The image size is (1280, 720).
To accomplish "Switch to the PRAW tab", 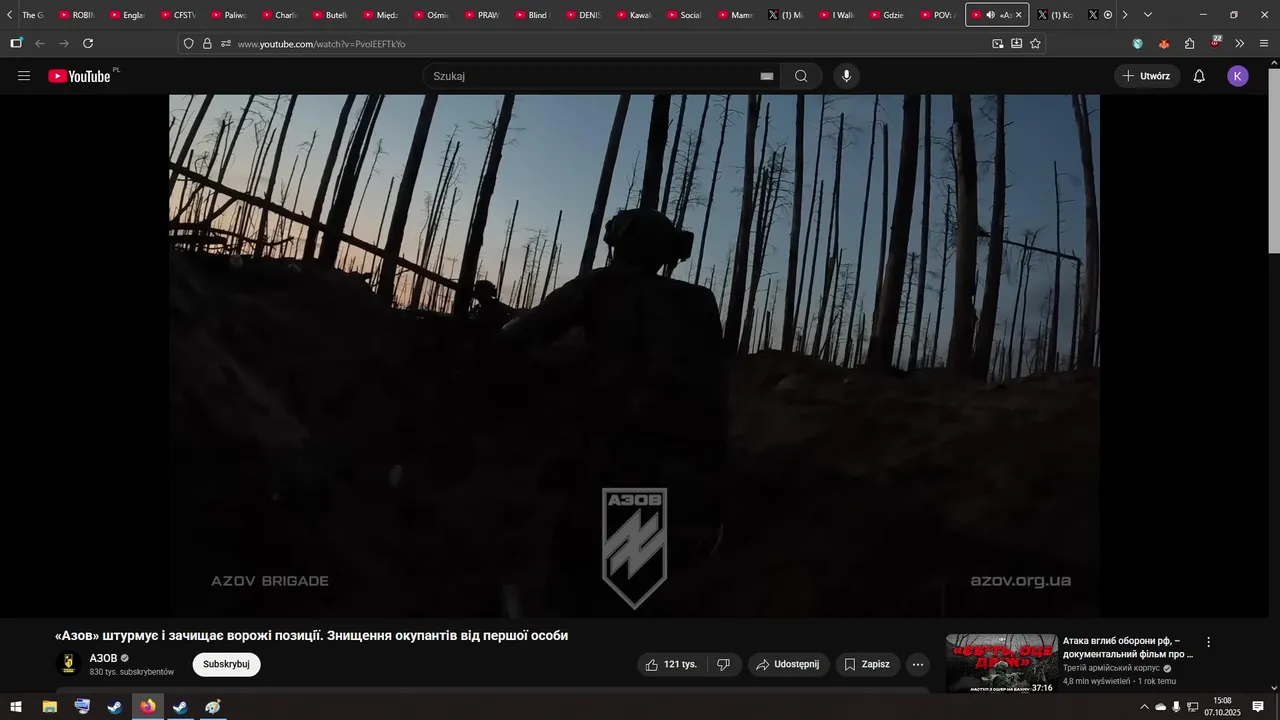I will [x=482, y=15].
